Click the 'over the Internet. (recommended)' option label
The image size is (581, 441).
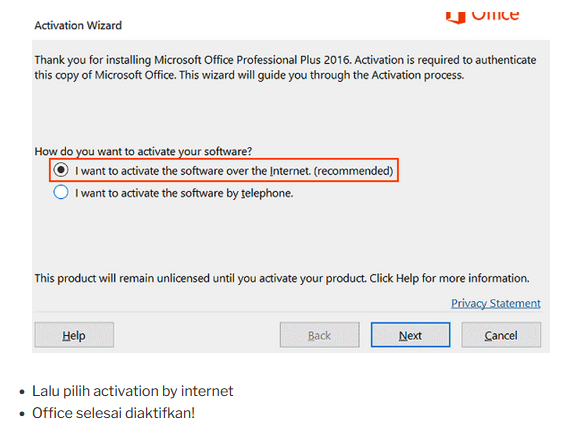click(234, 171)
